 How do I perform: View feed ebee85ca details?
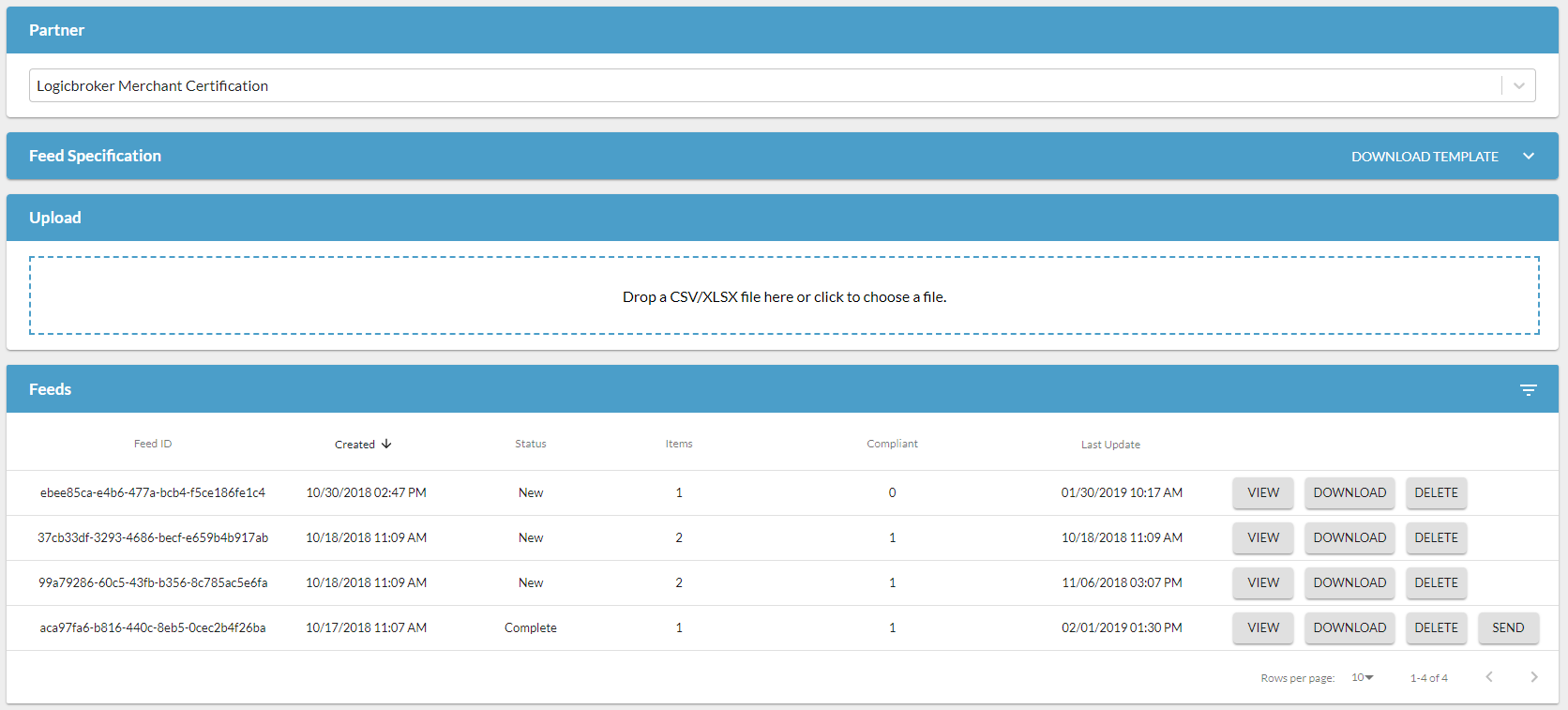[1262, 492]
